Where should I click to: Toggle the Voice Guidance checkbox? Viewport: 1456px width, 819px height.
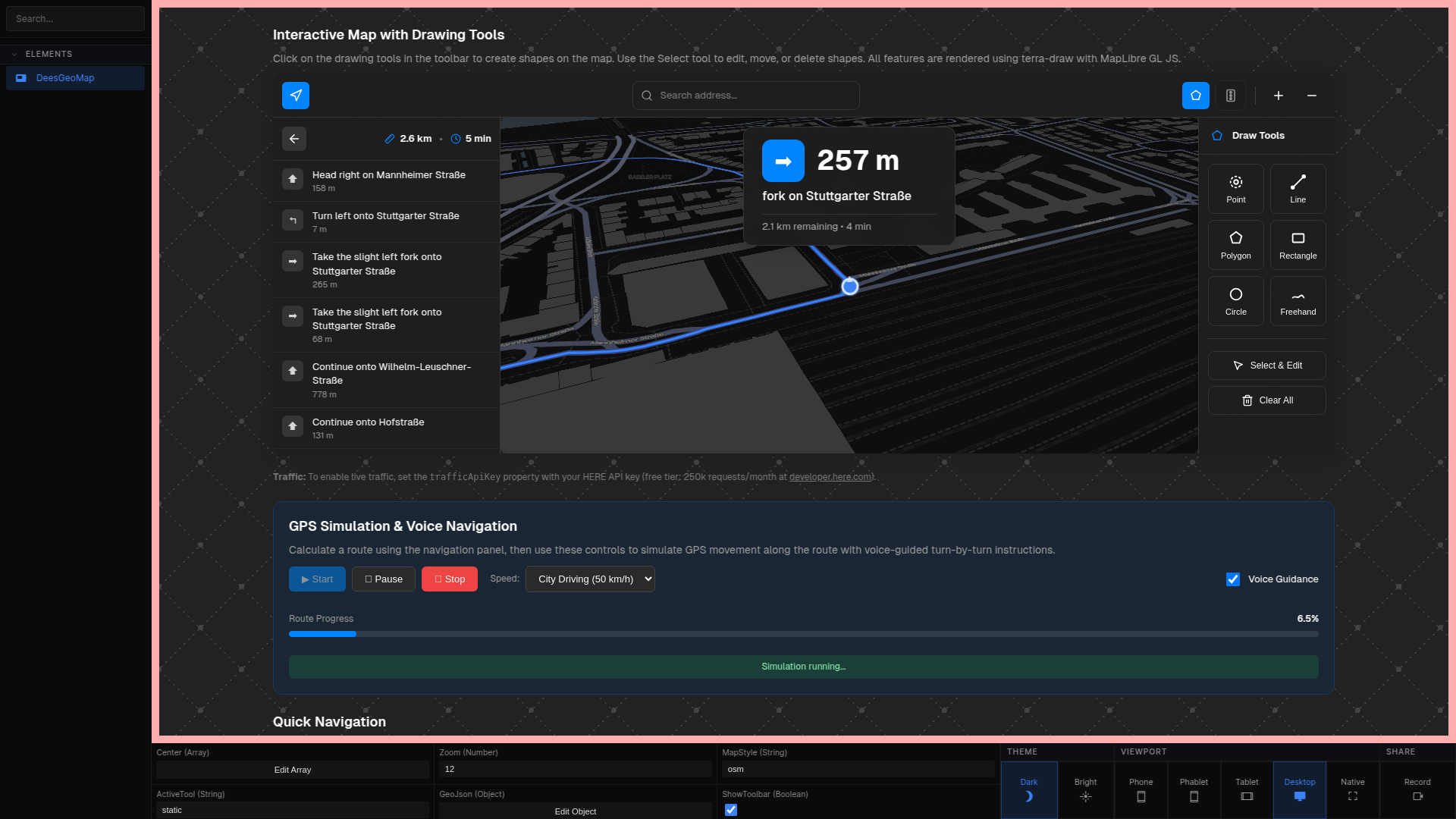pos(1233,579)
